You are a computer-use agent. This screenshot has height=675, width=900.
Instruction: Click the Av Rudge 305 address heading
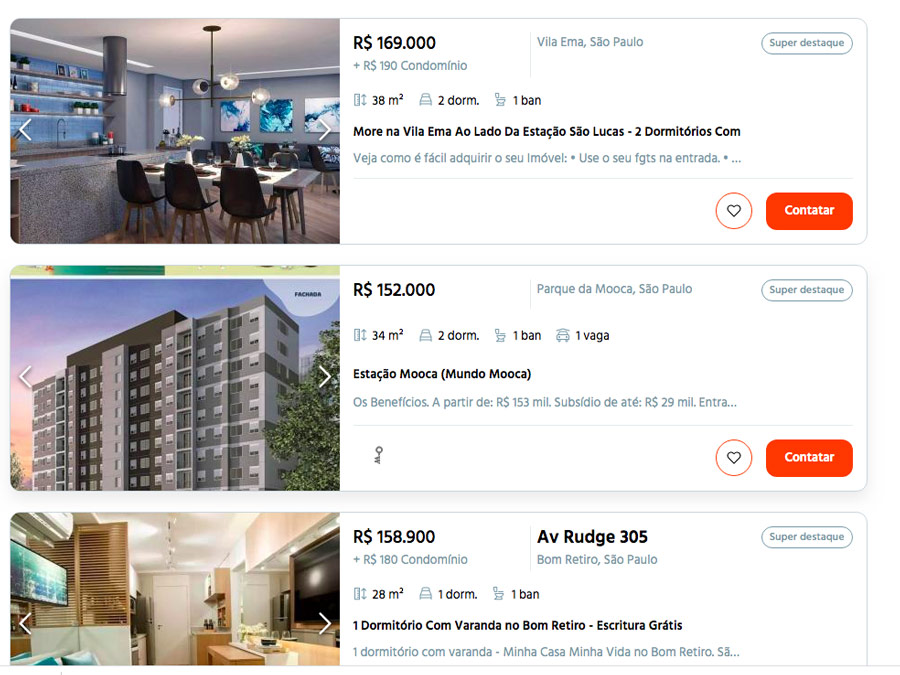(592, 537)
